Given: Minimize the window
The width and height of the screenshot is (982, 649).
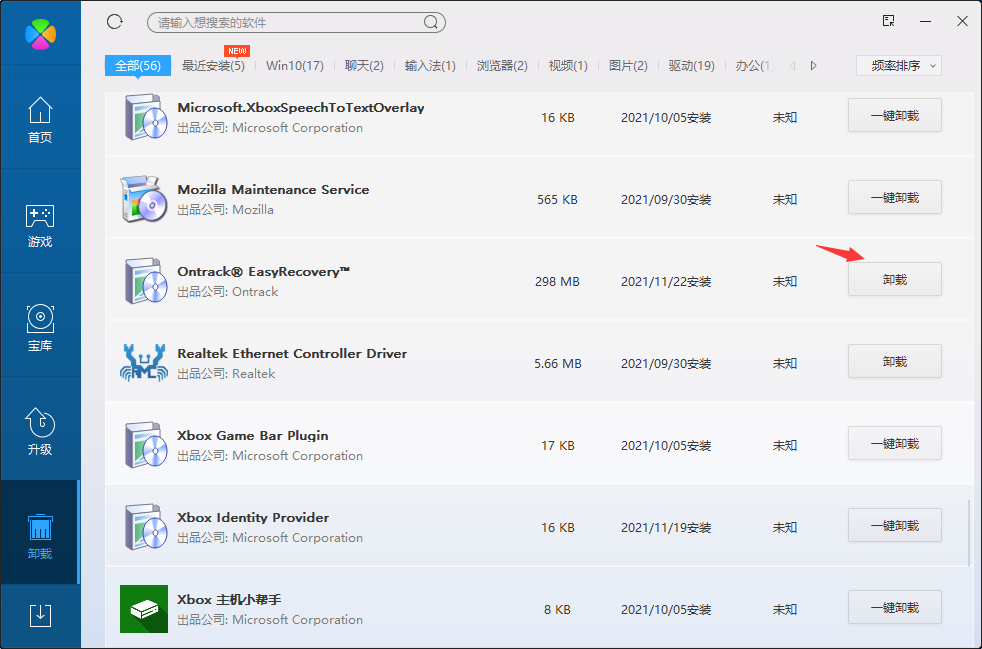Looking at the screenshot, I should [x=926, y=21].
